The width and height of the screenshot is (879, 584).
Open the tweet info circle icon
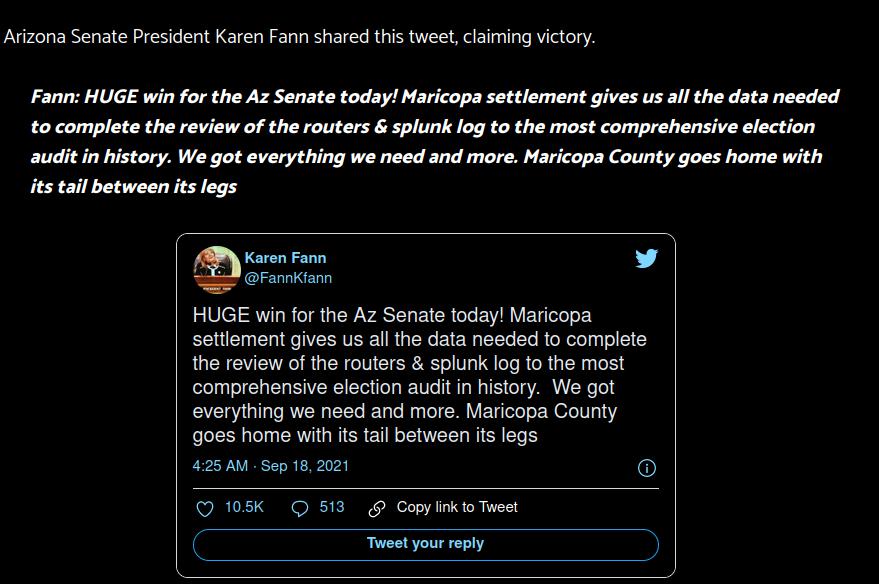[x=647, y=468]
